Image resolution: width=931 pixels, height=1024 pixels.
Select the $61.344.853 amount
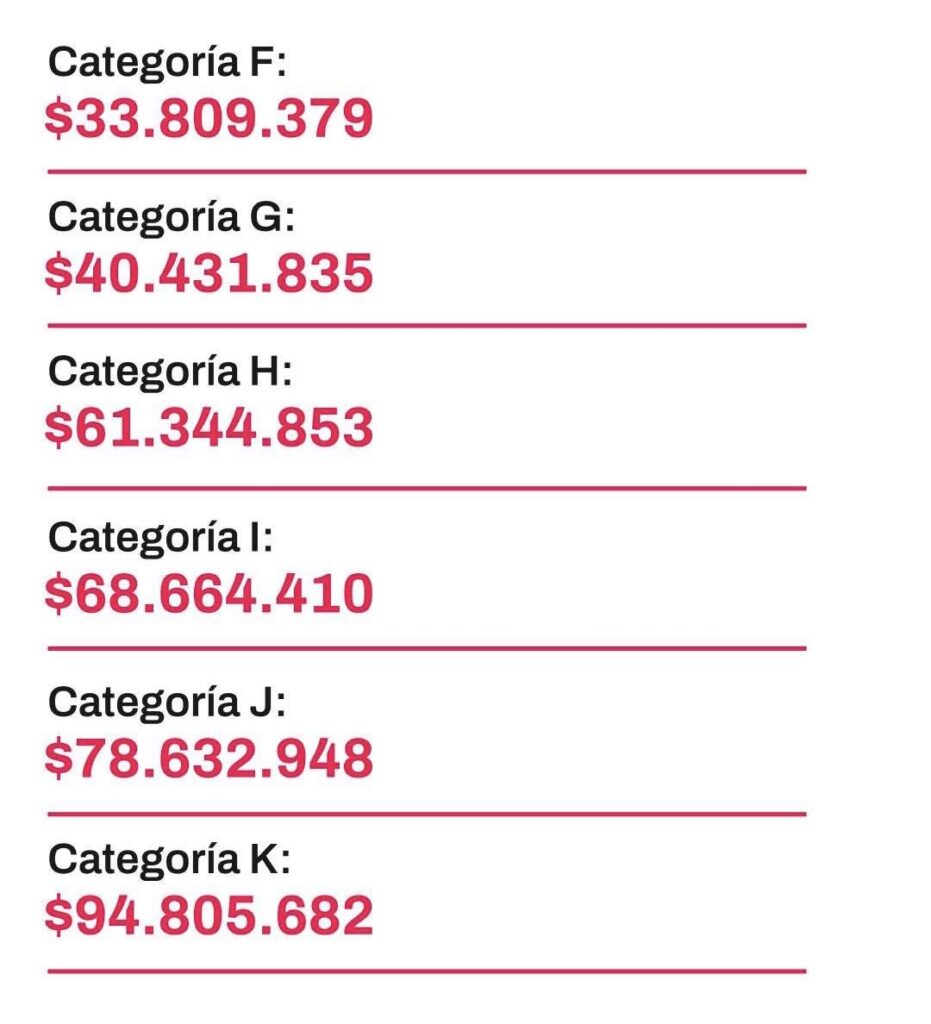pyautogui.click(x=209, y=428)
